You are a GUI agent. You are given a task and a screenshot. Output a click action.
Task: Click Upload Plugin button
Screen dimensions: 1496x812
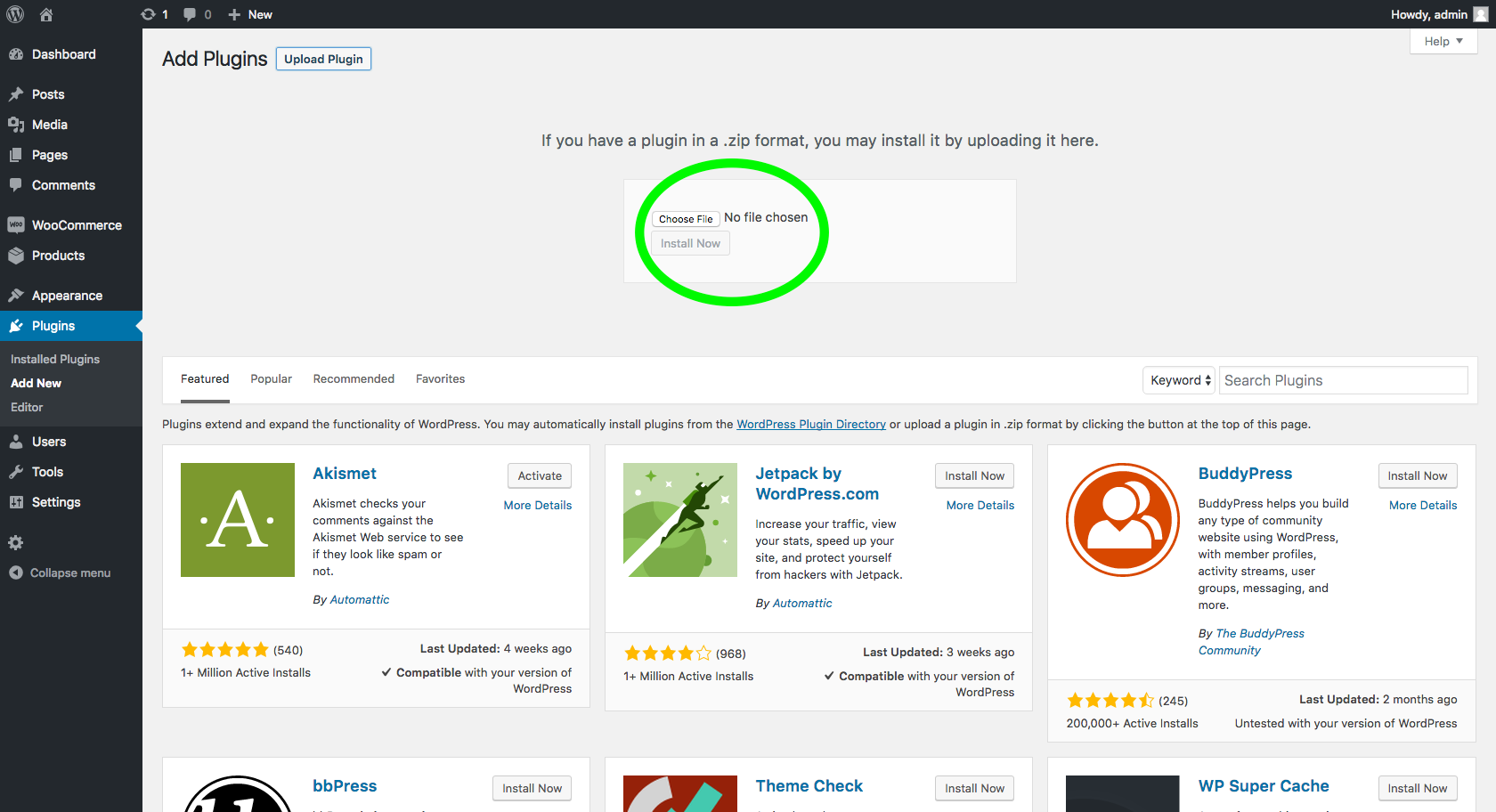click(323, 59)
